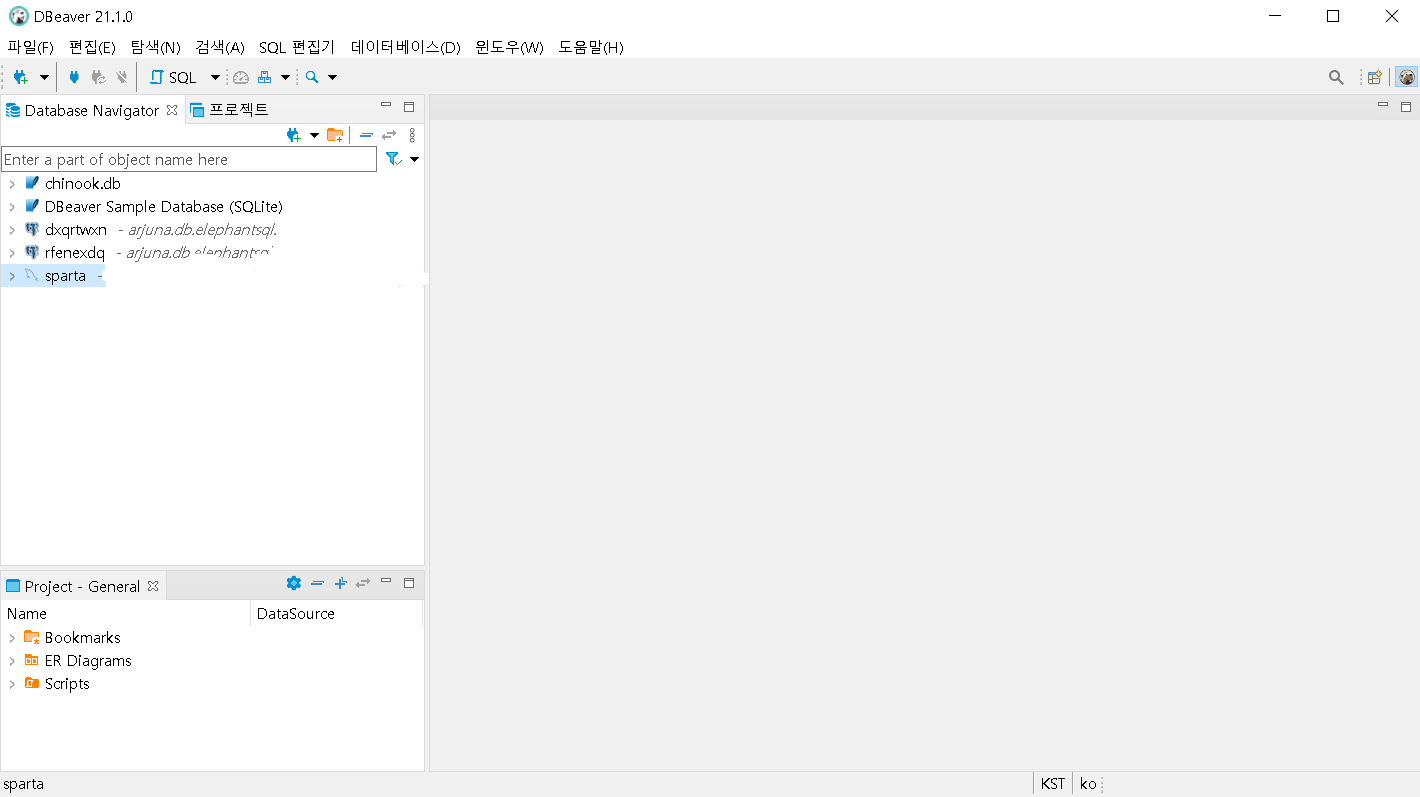Minimize the Project - General panel
1420x797 pixels.
(x=386, y=581)
